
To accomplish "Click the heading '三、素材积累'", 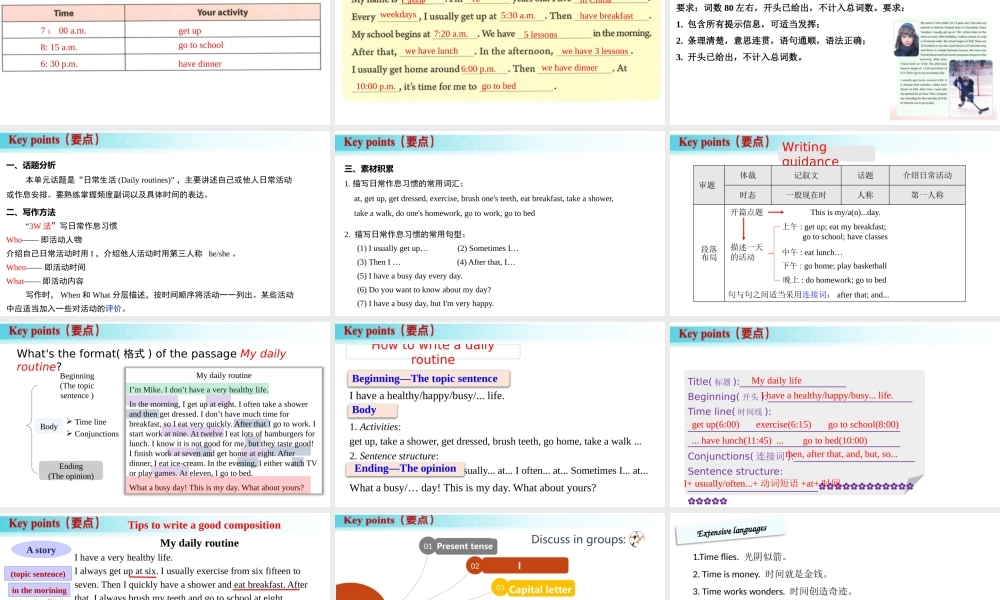I will tap(369, 169).
